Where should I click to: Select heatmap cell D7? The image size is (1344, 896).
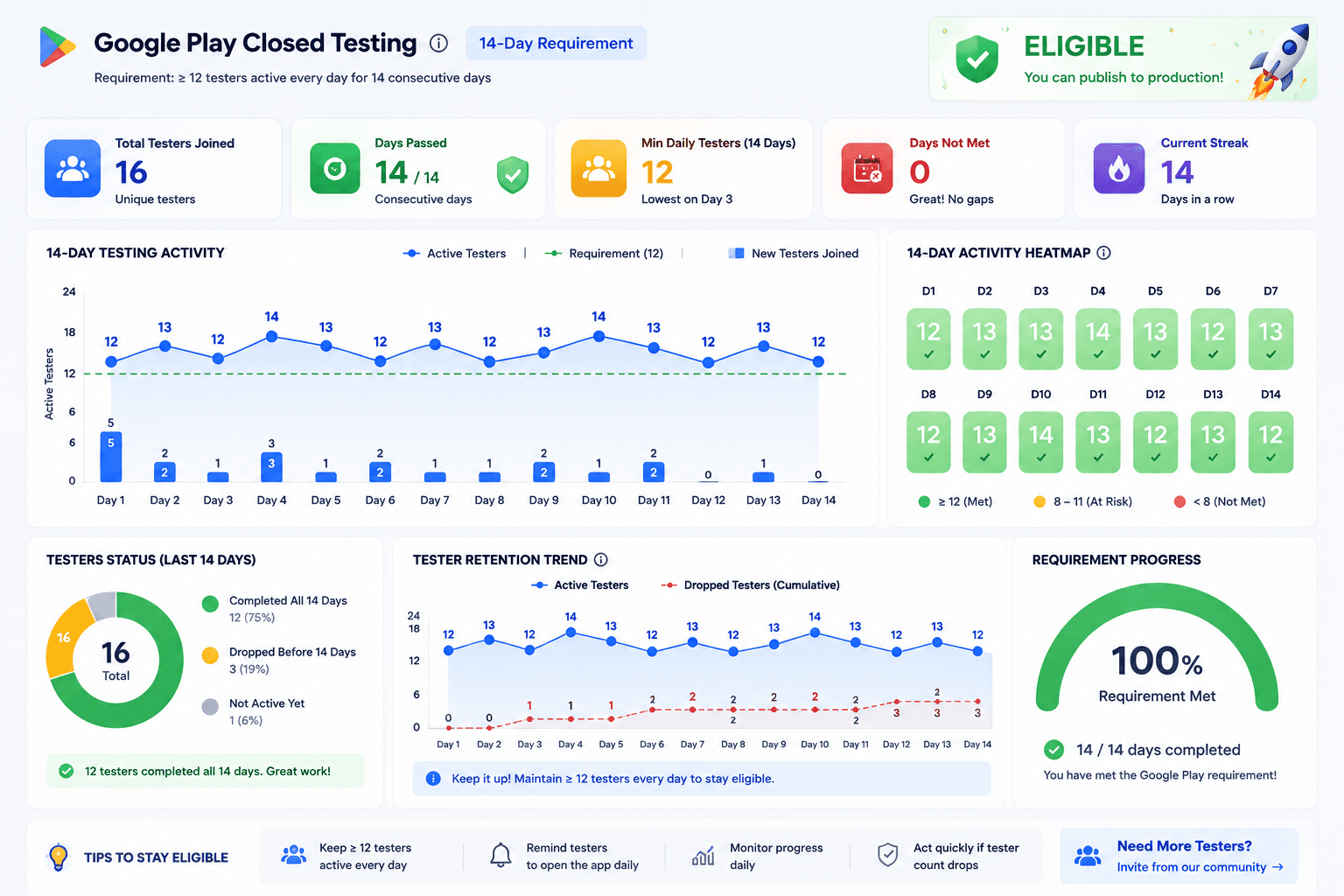tap(1270, 339)
